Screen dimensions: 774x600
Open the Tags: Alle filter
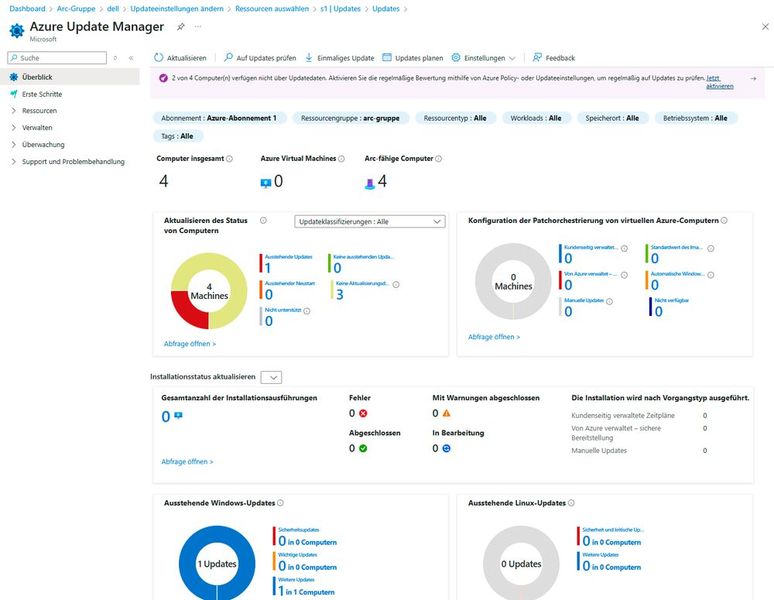click(177, 136)
